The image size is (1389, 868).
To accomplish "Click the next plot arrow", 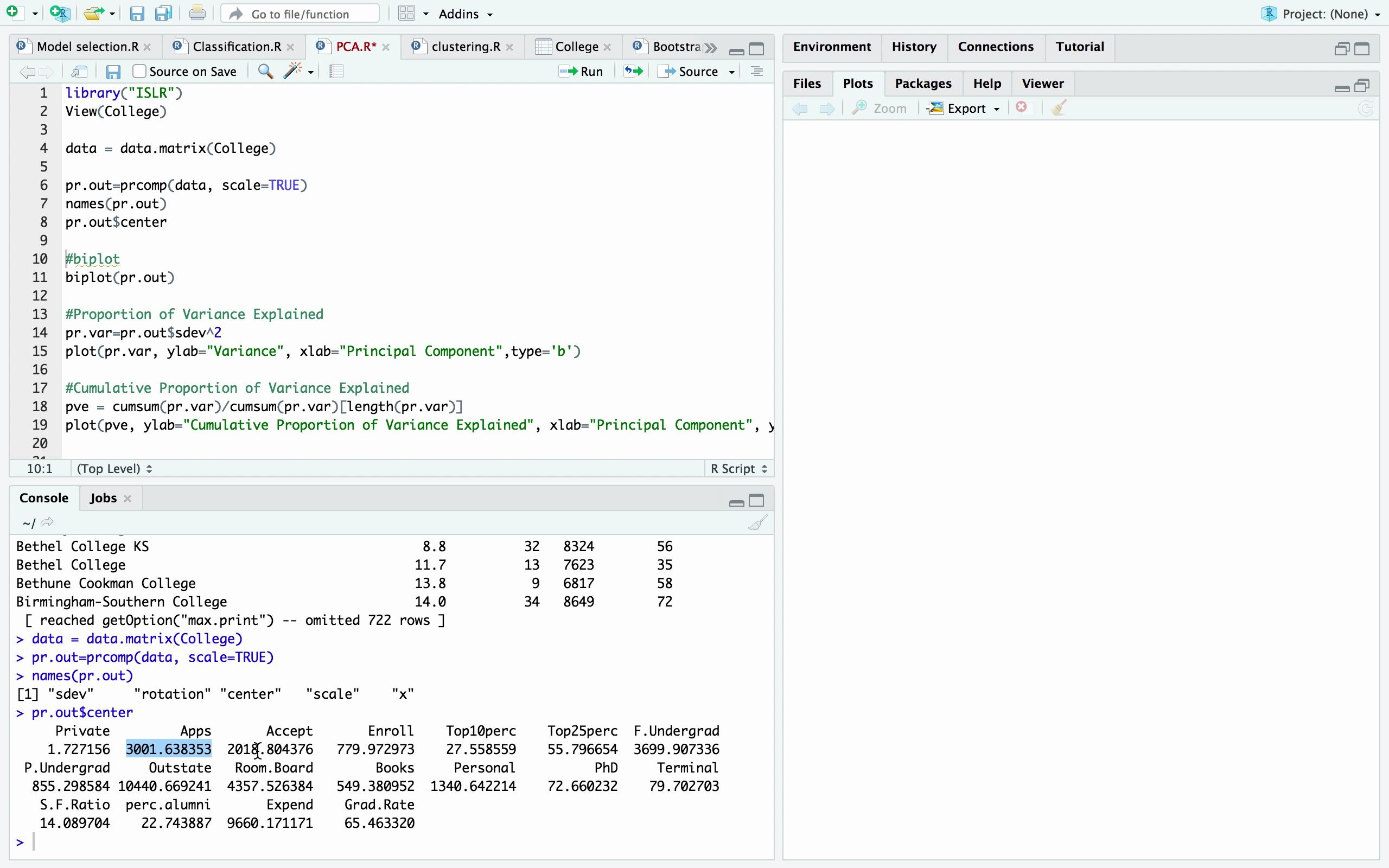I will (826, 108).
